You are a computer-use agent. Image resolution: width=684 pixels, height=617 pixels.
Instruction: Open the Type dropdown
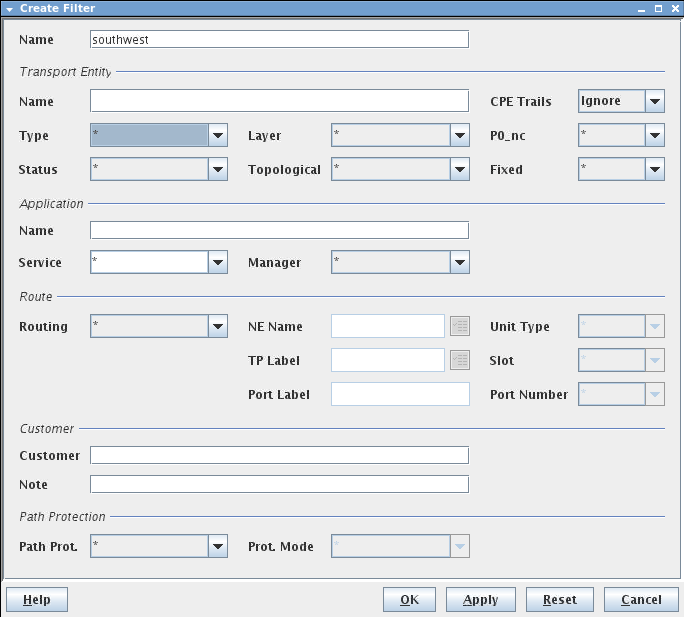click(218, 135)
